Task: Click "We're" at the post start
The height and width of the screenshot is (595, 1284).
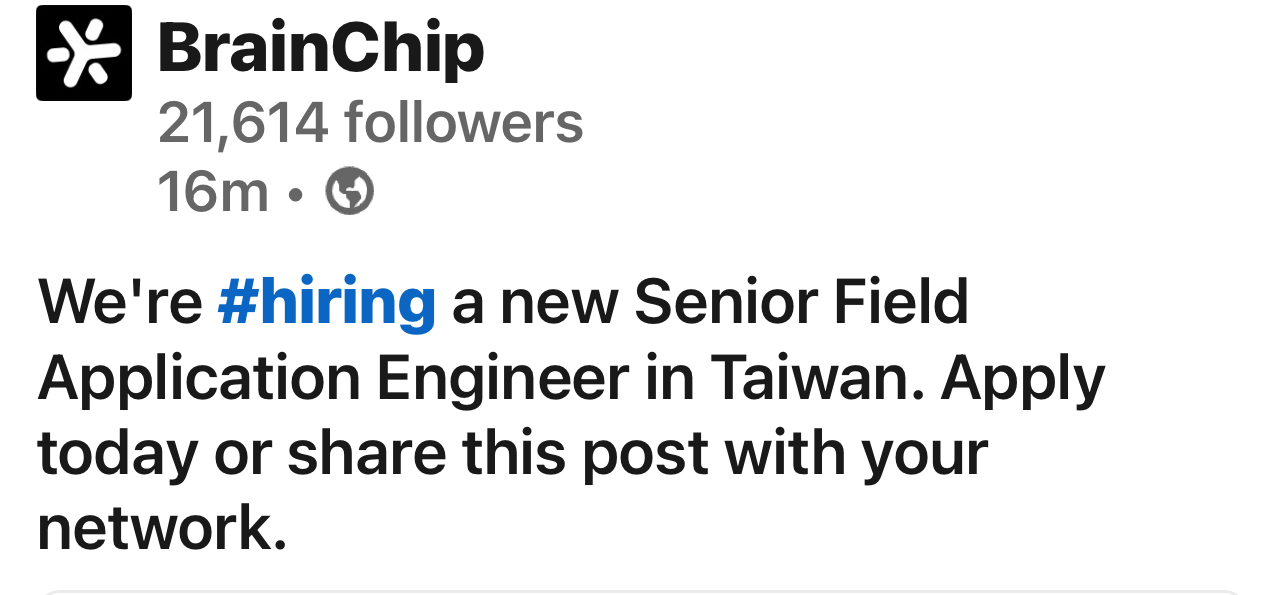Action: click(x=120, y=301)
